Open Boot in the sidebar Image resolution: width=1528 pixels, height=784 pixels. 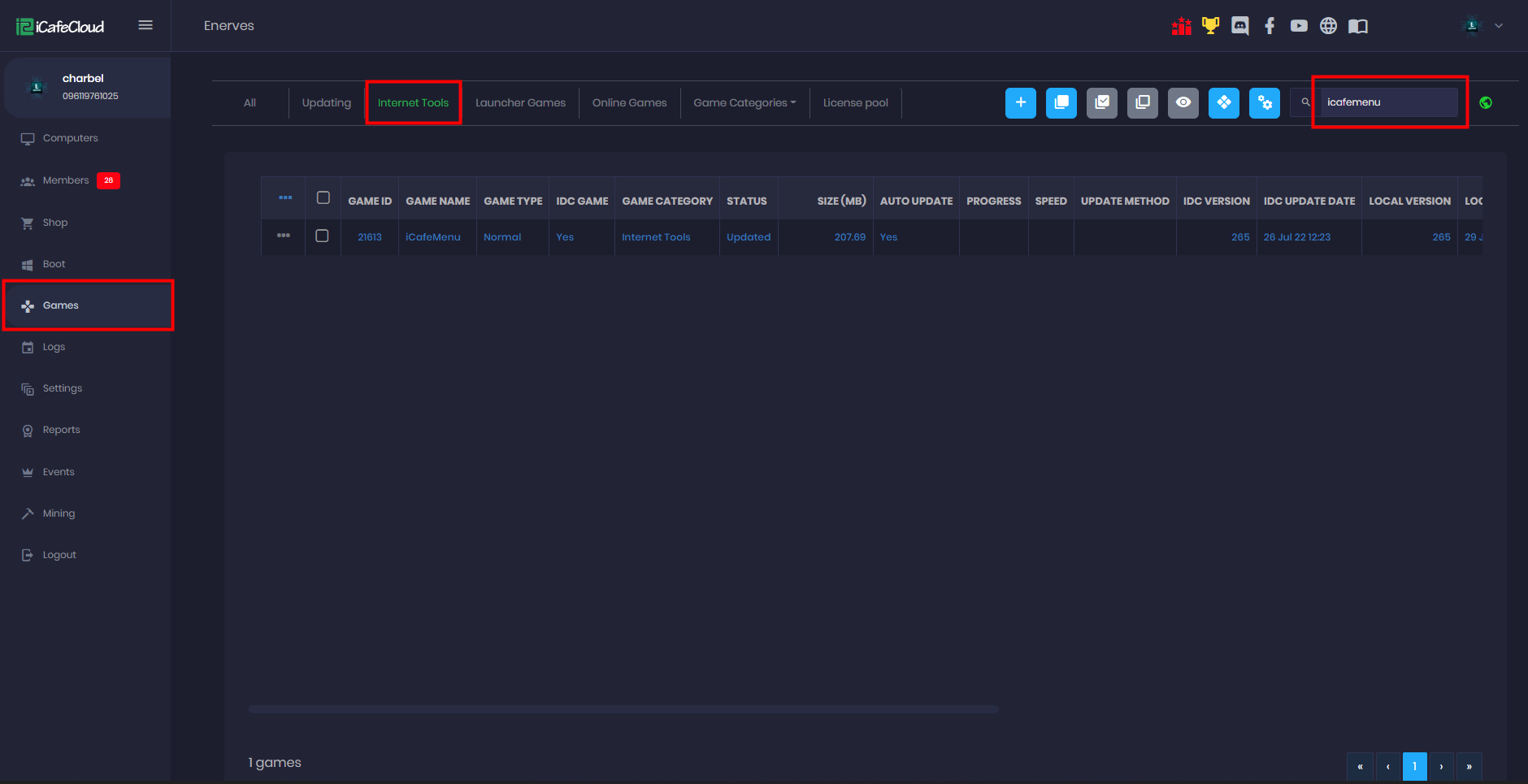pyautogui.click(x=85, y=264)
